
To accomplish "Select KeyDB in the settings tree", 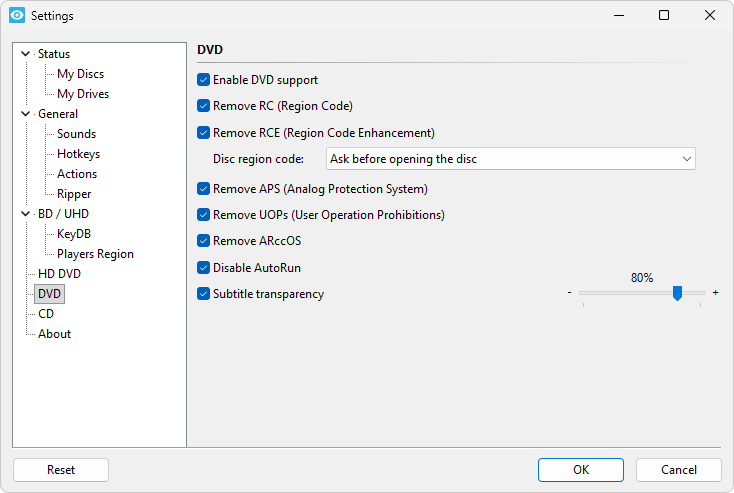I will tap(75, 234).
